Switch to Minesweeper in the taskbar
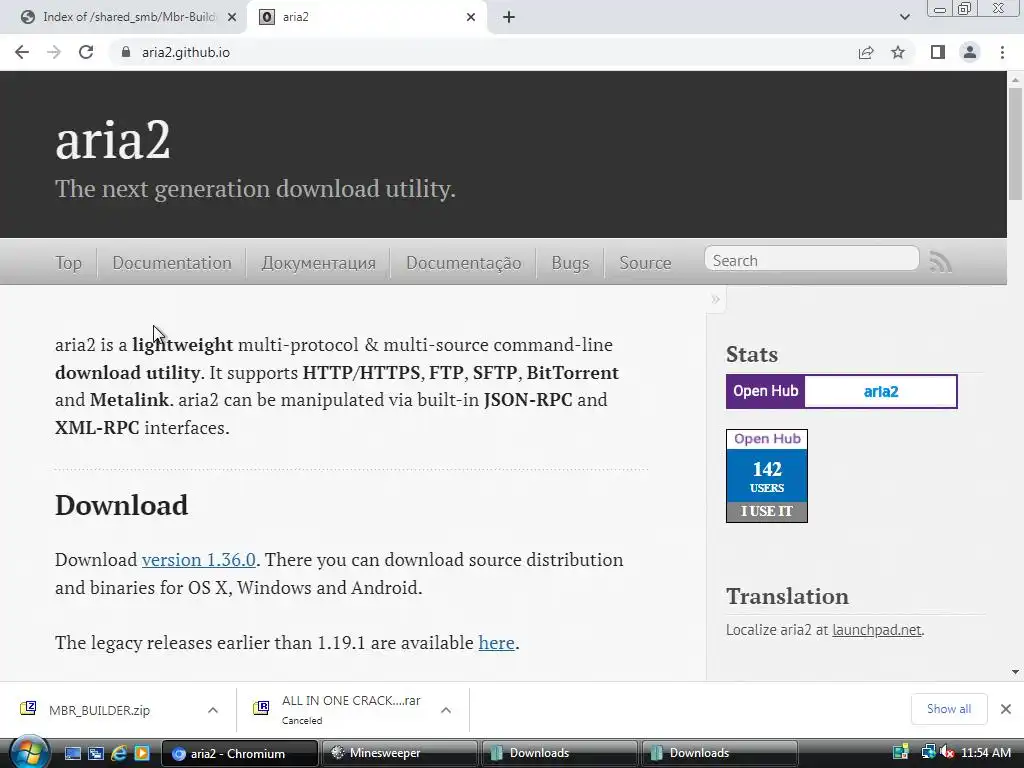The image size is (1024, 768). pyautogui.click(x=400, y=754)
